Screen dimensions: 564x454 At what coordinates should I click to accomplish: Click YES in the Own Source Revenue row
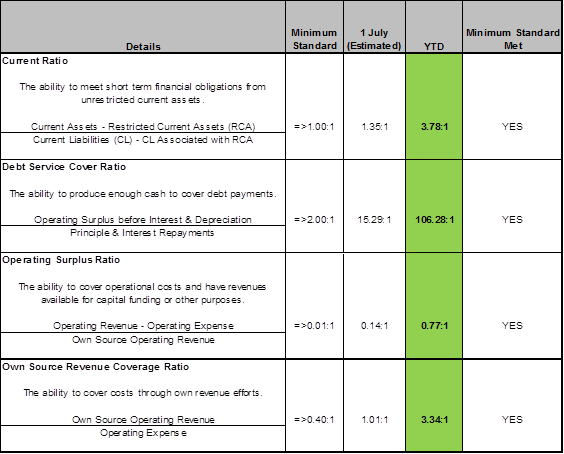pos(512,419)
